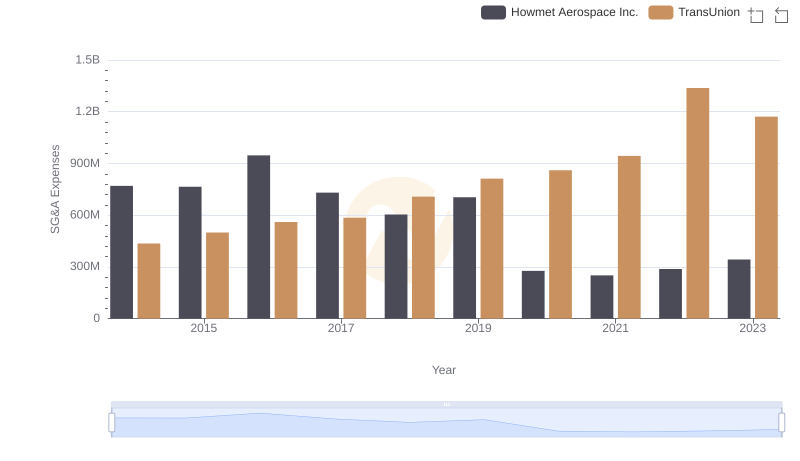Click the 900M y-axis label

tap(85, 163)
